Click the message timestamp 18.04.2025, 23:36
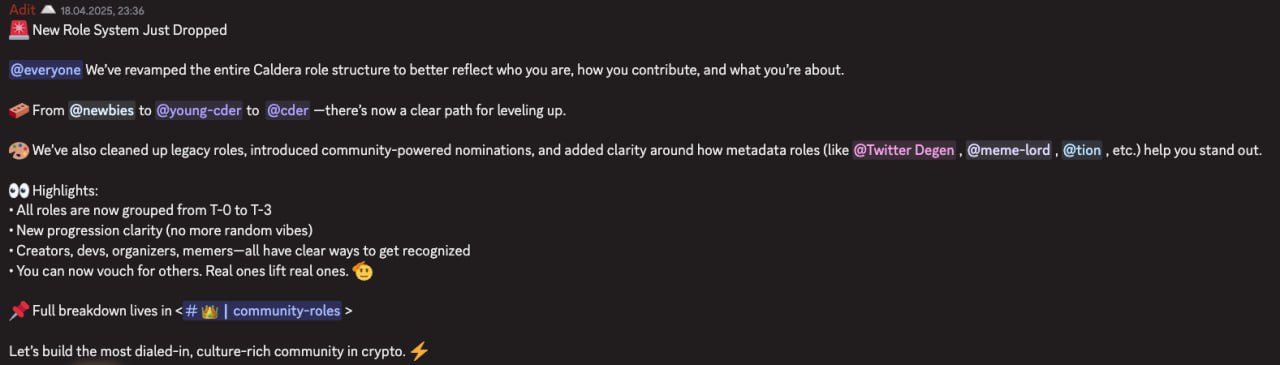The image size is (1280, 365). 102,10
